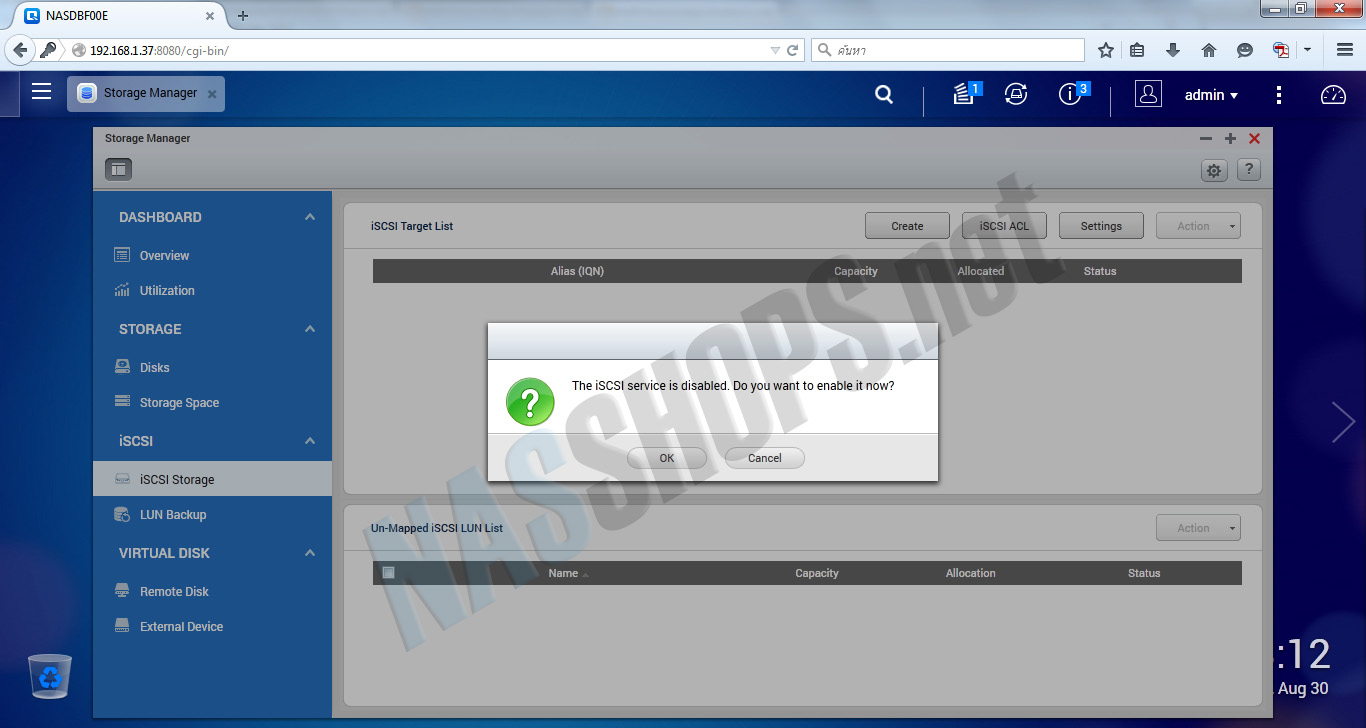Screen dimensions: 1366x728
Task: Close the Storage Manager taskbar tab
Action: click(211, 94)
